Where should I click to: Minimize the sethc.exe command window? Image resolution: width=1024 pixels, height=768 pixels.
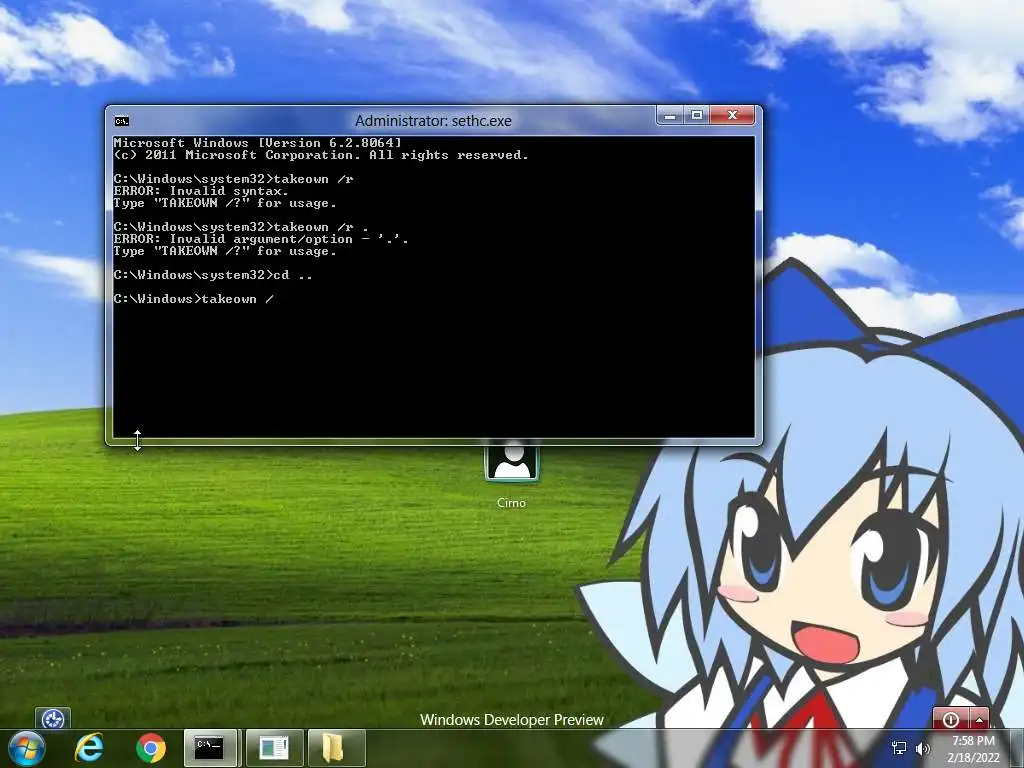tap(669, 116)
